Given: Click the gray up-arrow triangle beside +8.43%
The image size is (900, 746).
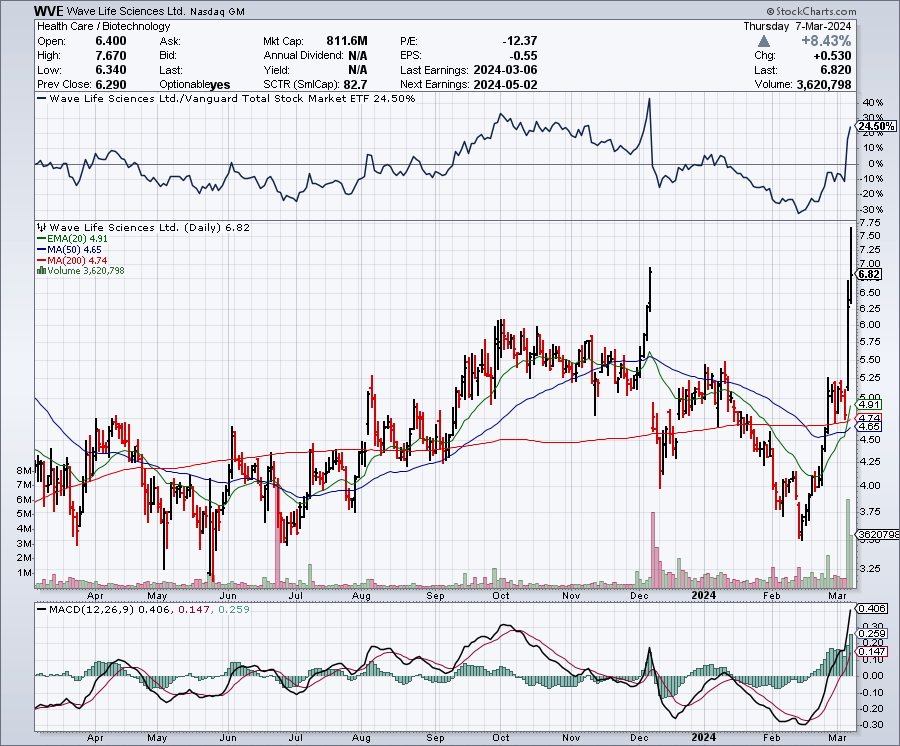Looking at the screenshot, I should coord(763,40).
